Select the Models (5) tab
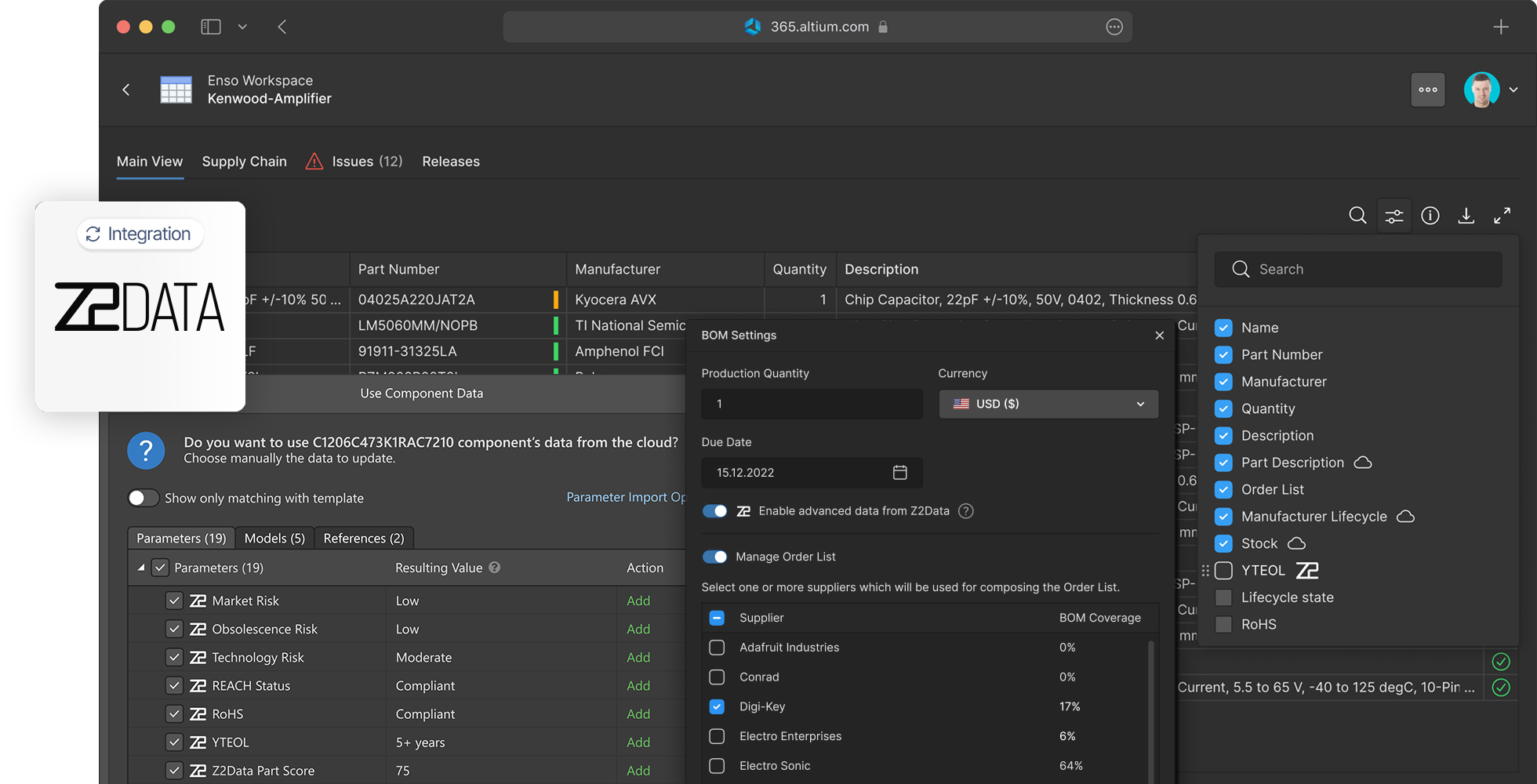Image resolution: width=1537 pixels, height=784 pixels. coord(274,538)
